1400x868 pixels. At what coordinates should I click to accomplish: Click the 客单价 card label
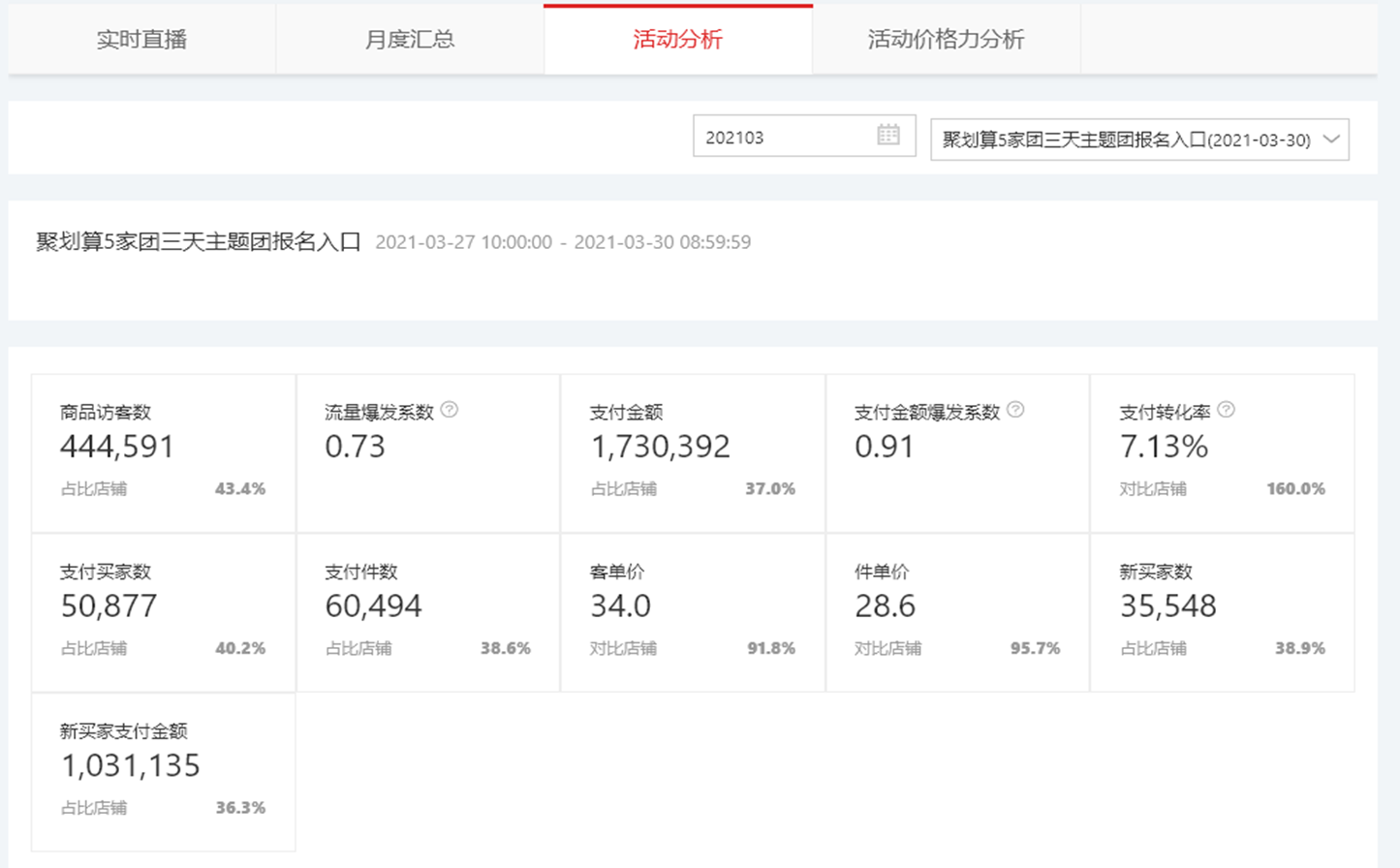click(617, 573)
